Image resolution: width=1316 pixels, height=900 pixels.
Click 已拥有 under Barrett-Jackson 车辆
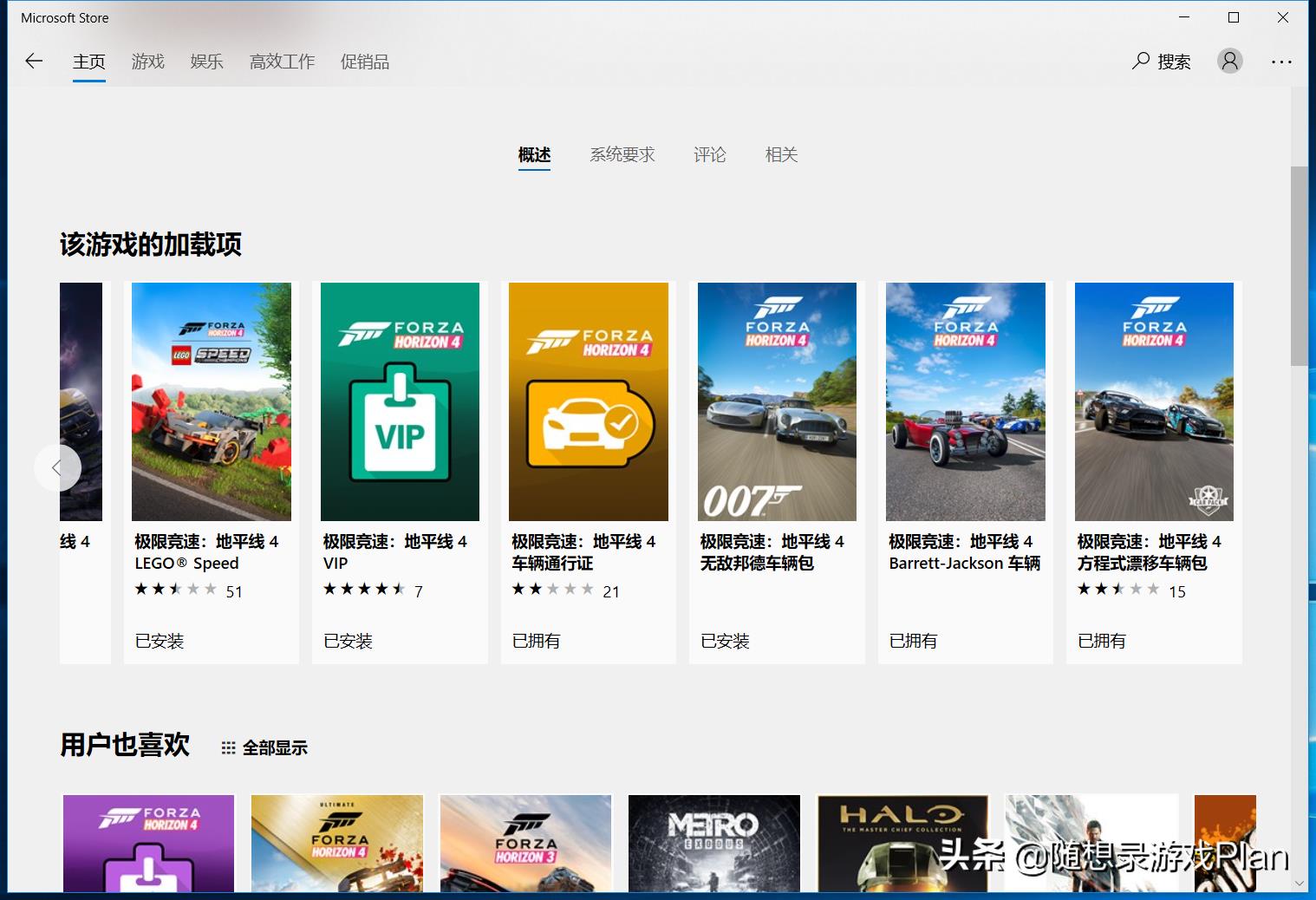[x=913, y=641]
